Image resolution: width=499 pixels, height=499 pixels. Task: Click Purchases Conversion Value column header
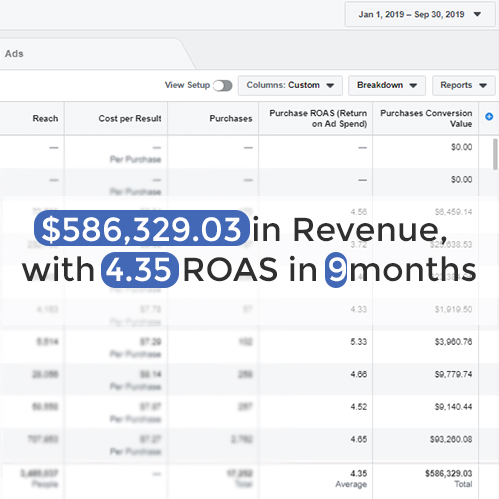(426, 118)
